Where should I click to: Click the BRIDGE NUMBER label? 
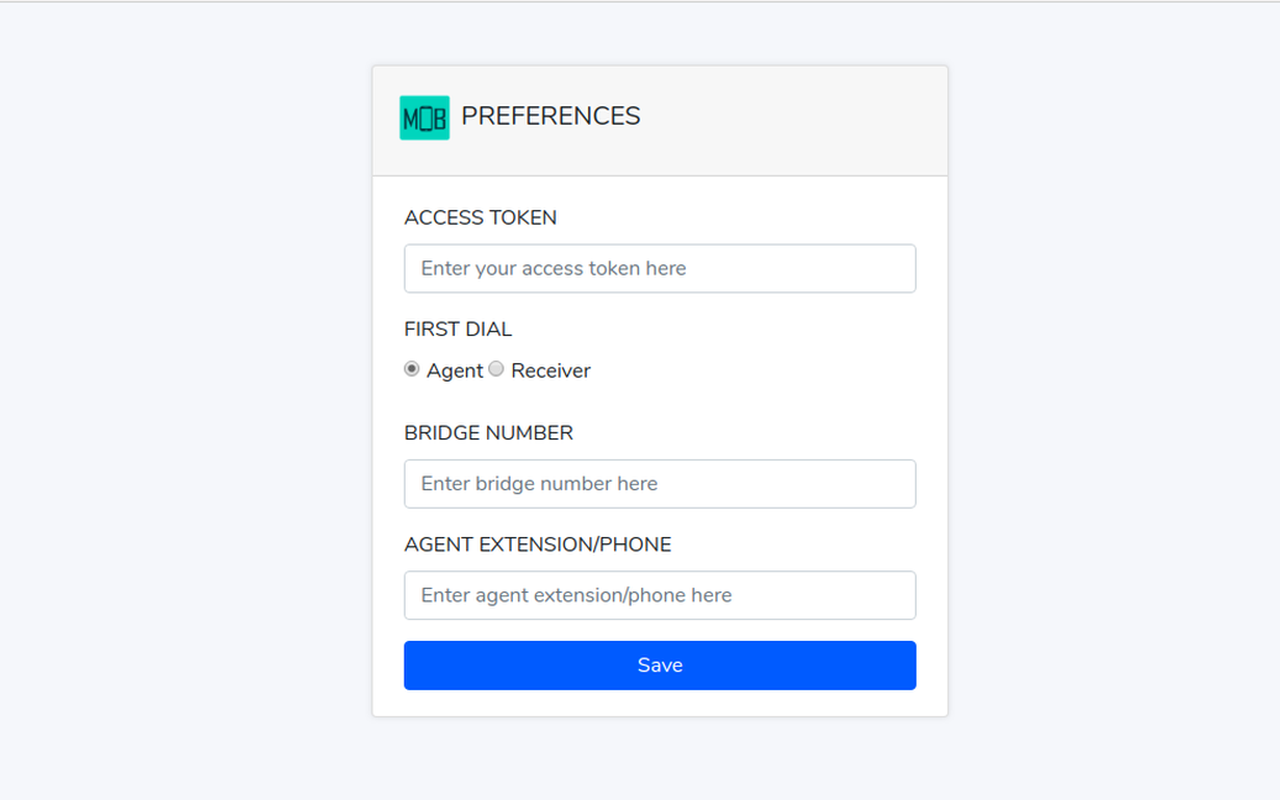tap(488, 432)
